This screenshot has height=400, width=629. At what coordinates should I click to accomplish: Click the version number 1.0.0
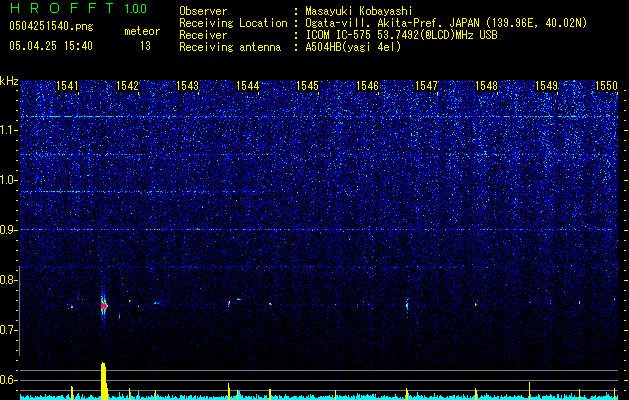[135, 8]
